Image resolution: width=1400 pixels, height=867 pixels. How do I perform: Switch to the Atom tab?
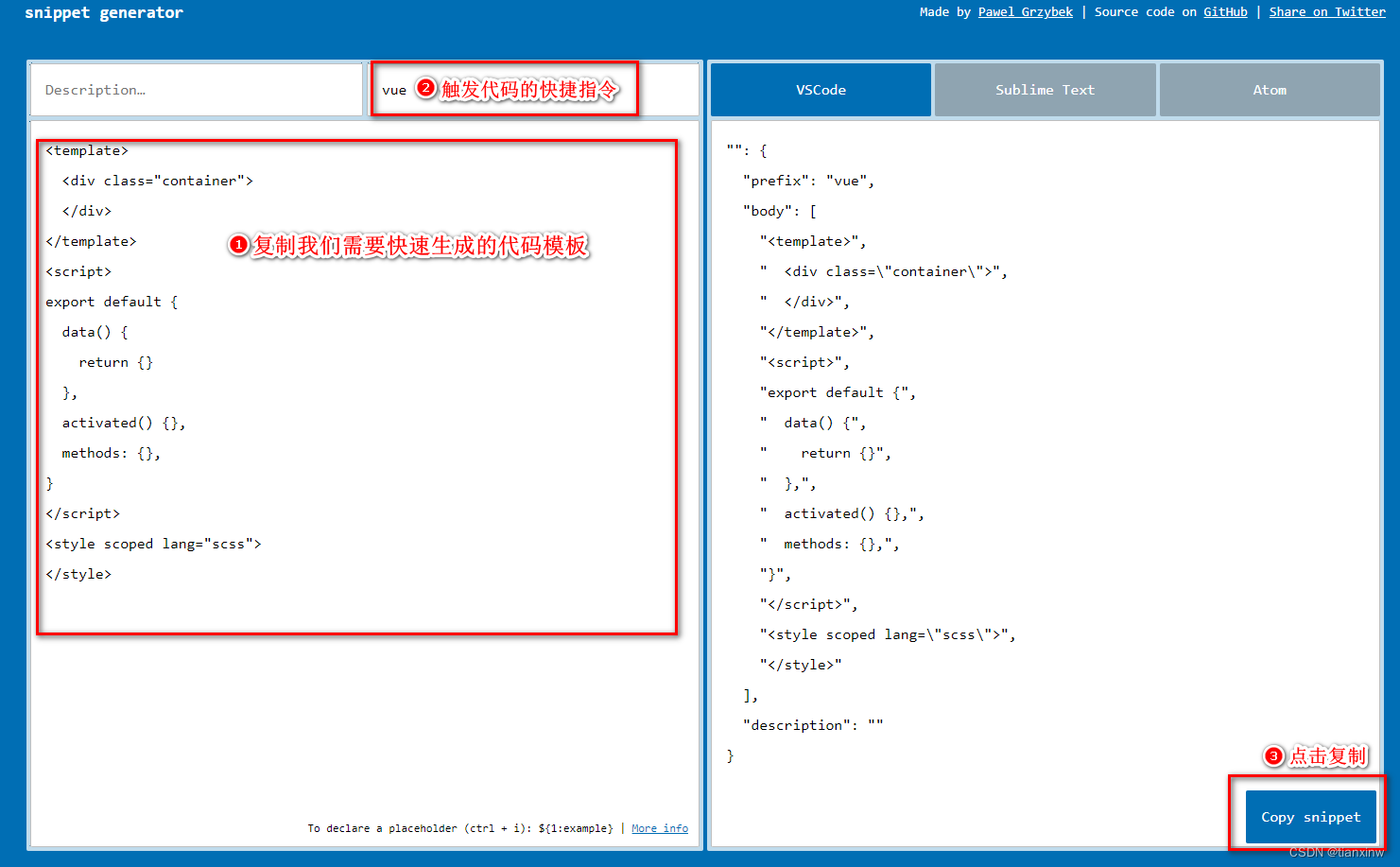(x=1270, y=90)
